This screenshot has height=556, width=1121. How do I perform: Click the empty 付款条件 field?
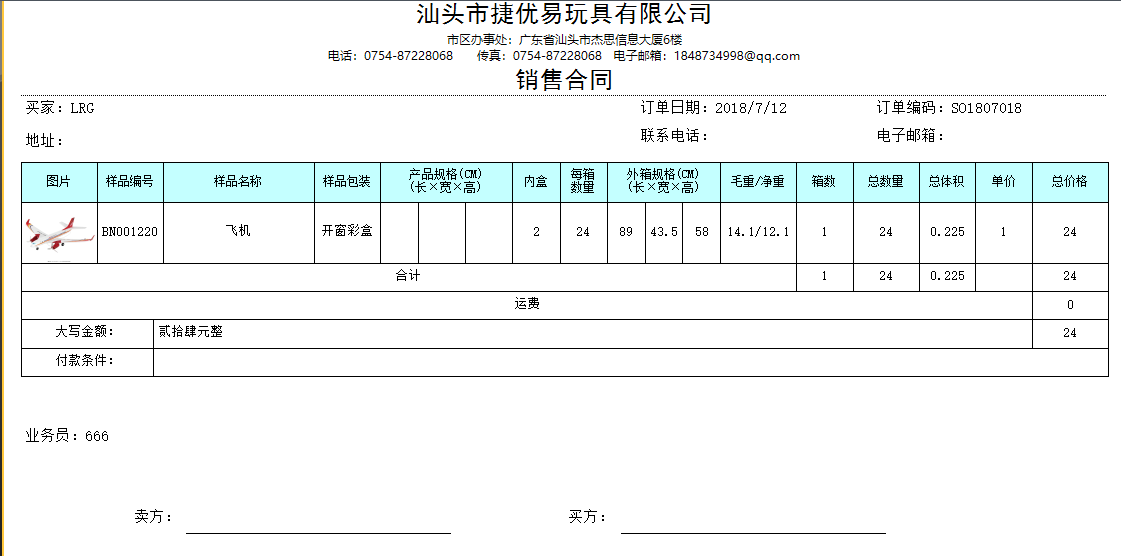[x=630, y=362]
